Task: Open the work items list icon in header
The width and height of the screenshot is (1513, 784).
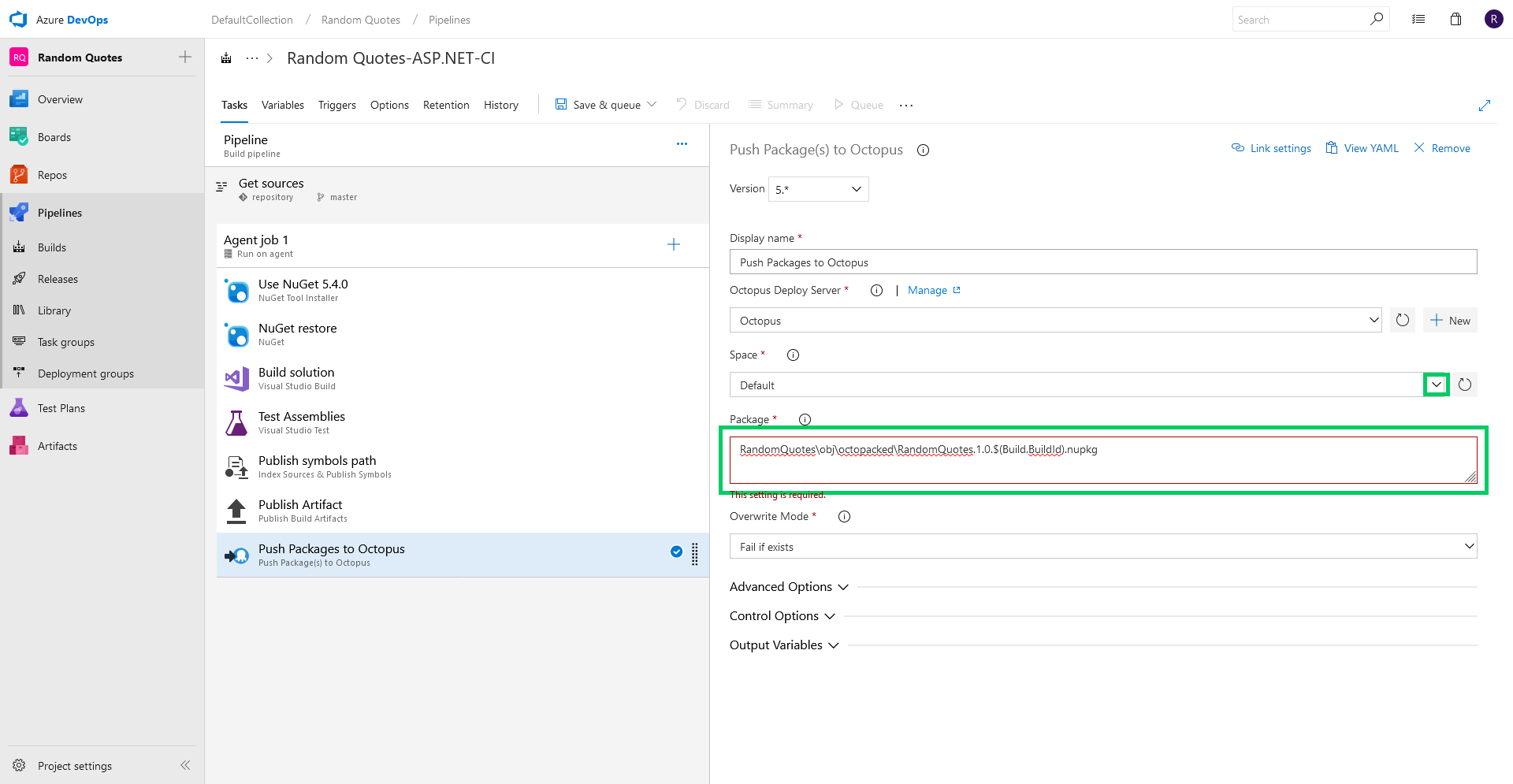Action: pos(1418,20)
